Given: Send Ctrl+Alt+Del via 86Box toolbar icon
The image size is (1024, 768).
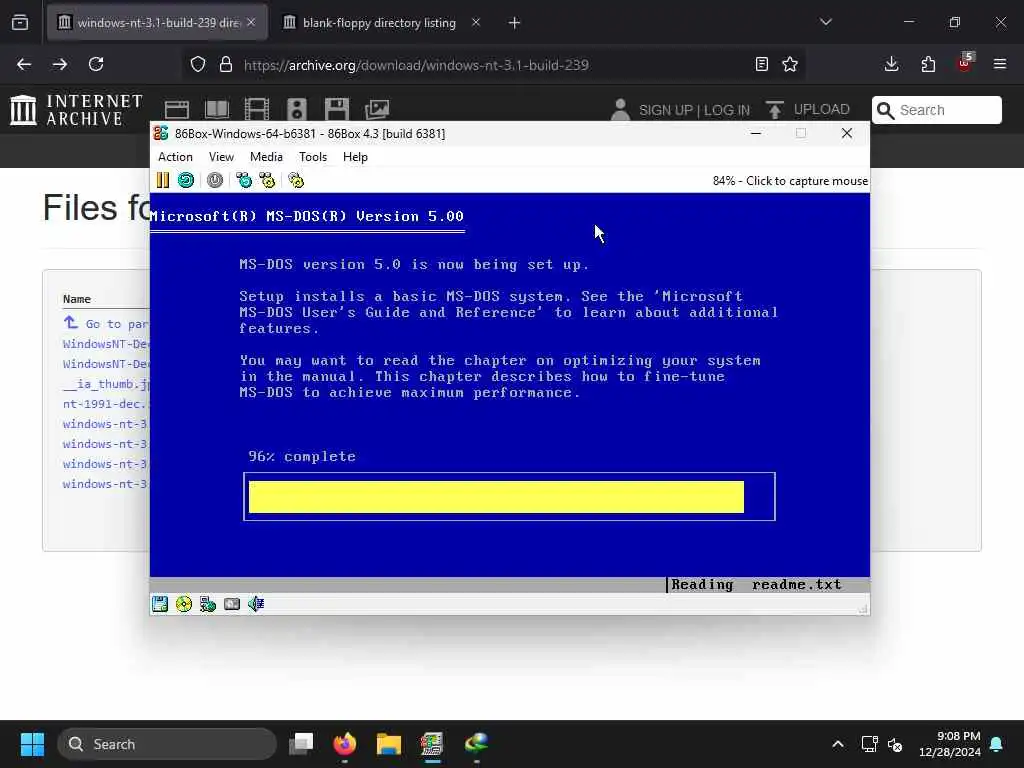Looking at the screenshot, I should pyautogui.click(x=244, y=180).
